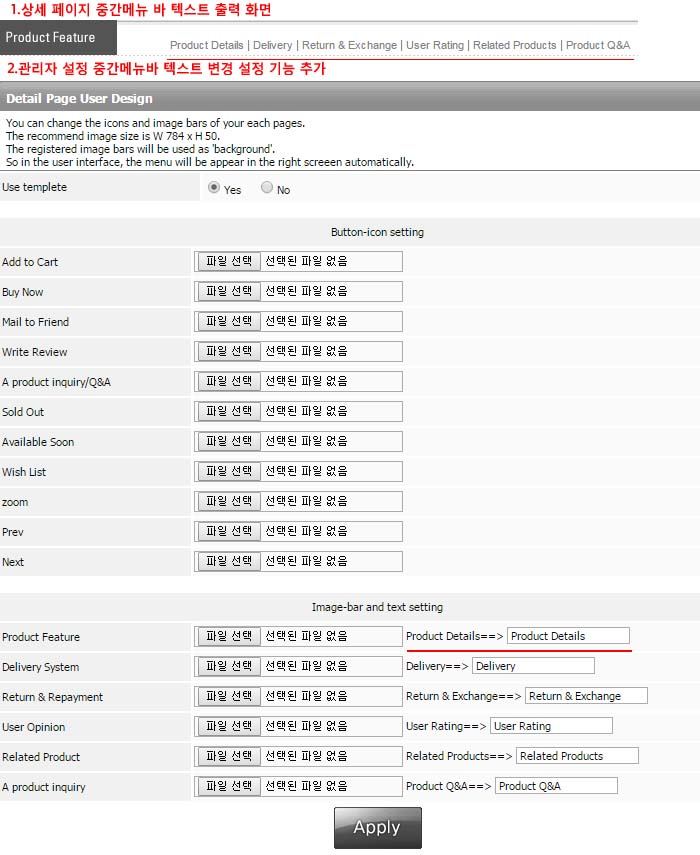Image resolution: width=700 pixels, height=855 pixels.
Task: Choose a file for Add to Cart icon
Action: [229, 262]
